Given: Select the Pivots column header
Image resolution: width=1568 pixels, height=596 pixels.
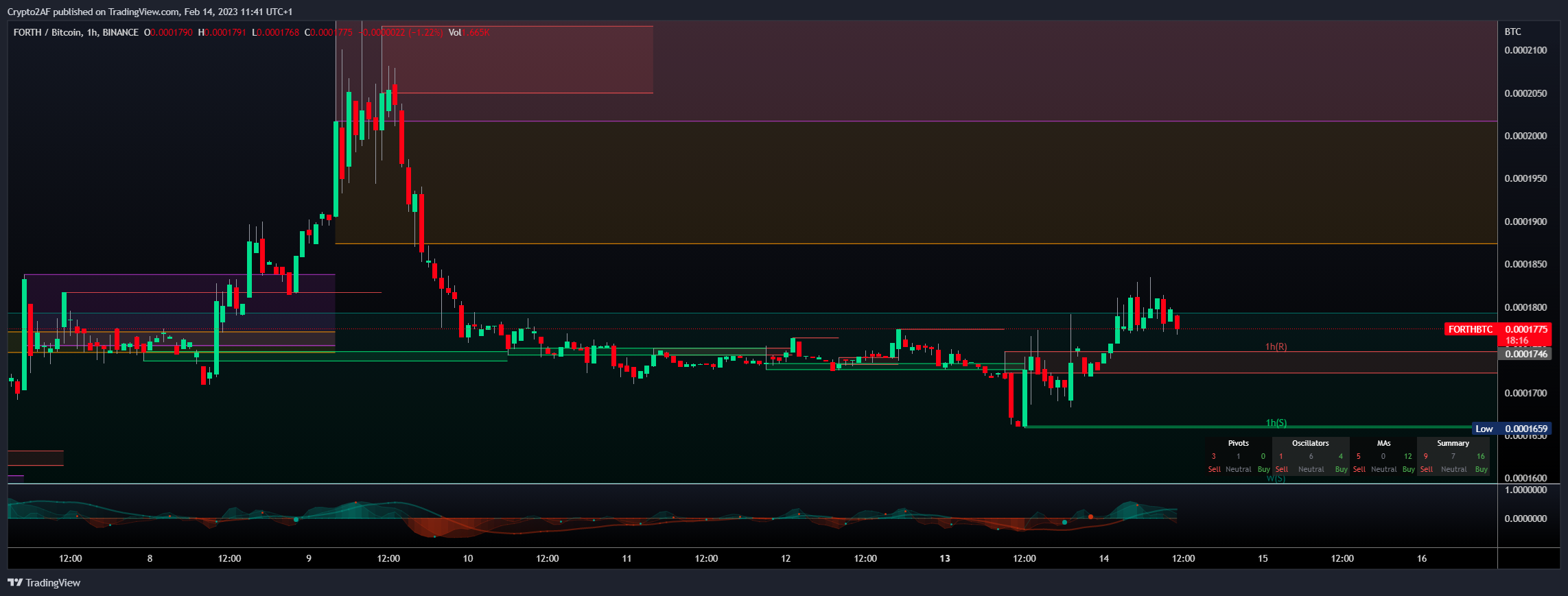Looking at the screenshot, I should pyautogui.click(x=1239, y=443).
